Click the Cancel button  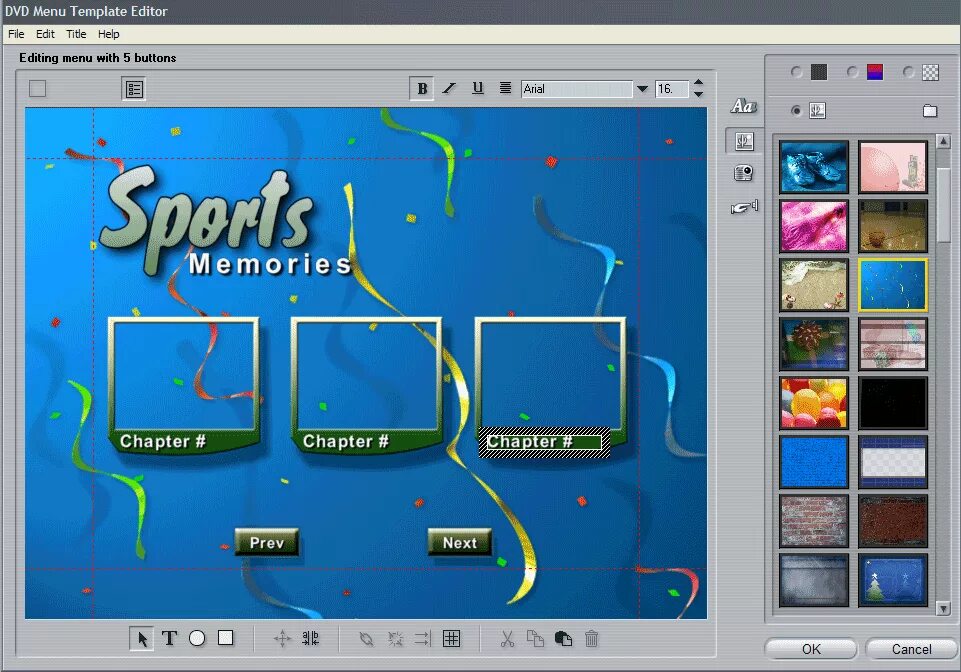coord(911,649)
